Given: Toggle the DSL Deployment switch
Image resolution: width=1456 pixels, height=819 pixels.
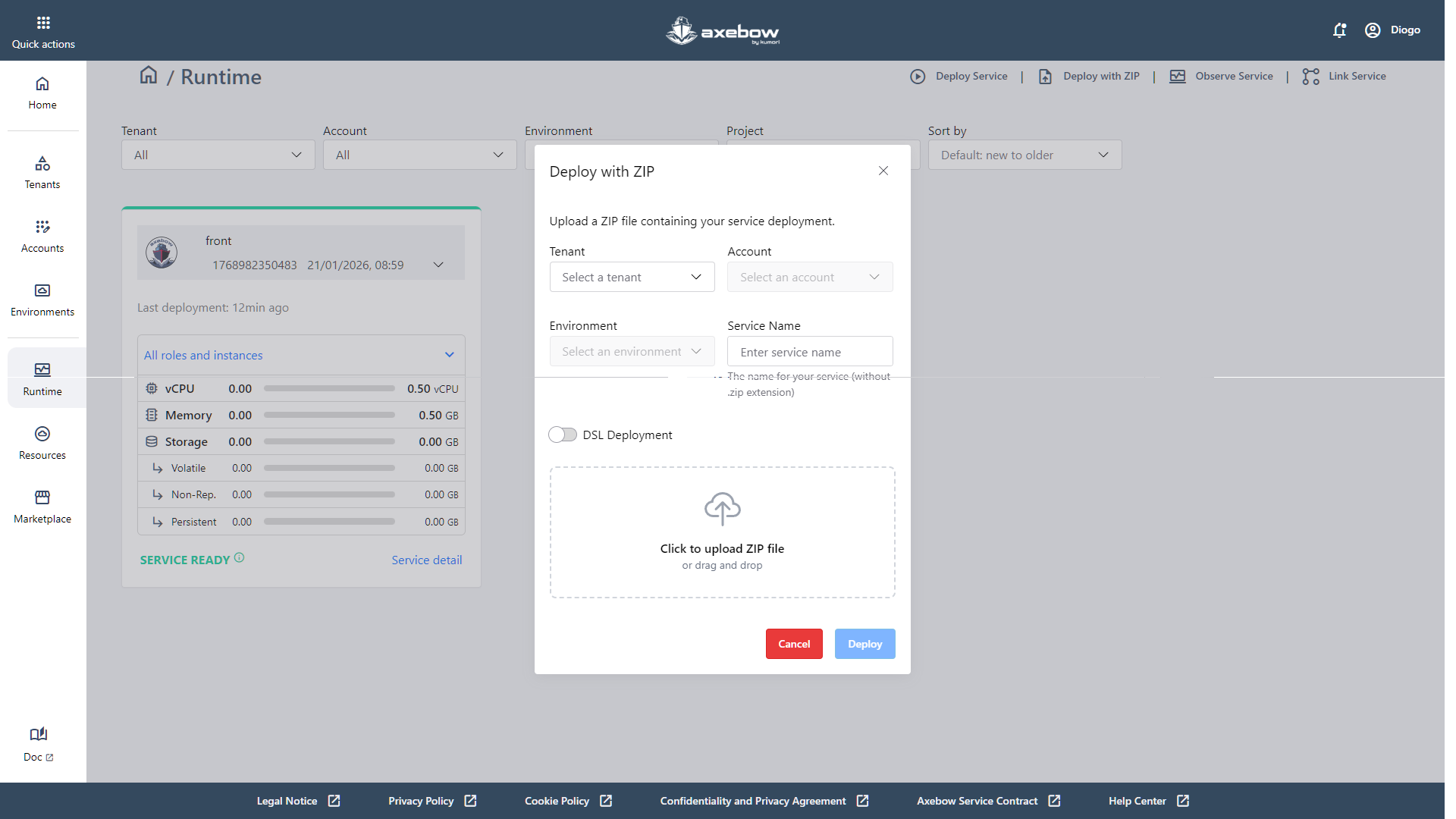Looking at the screenshot, I should tap(563, 435).
